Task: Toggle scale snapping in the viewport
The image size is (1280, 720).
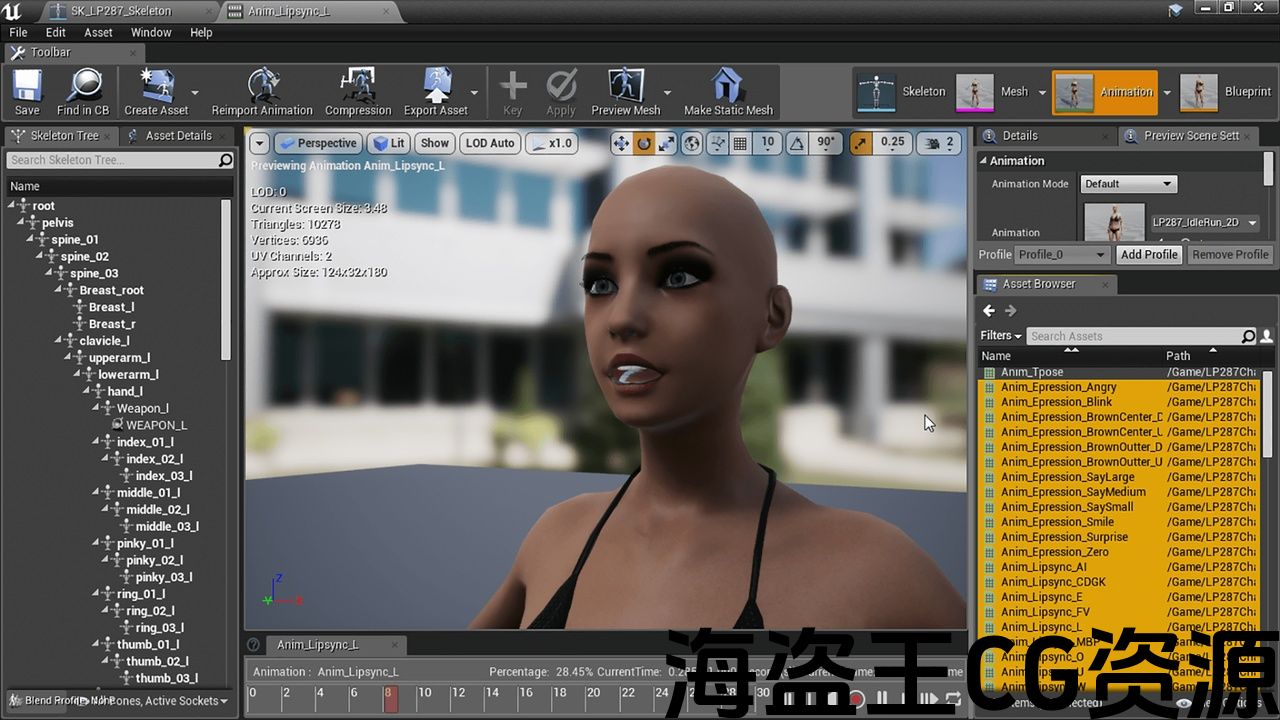Action: pos(861,143)
